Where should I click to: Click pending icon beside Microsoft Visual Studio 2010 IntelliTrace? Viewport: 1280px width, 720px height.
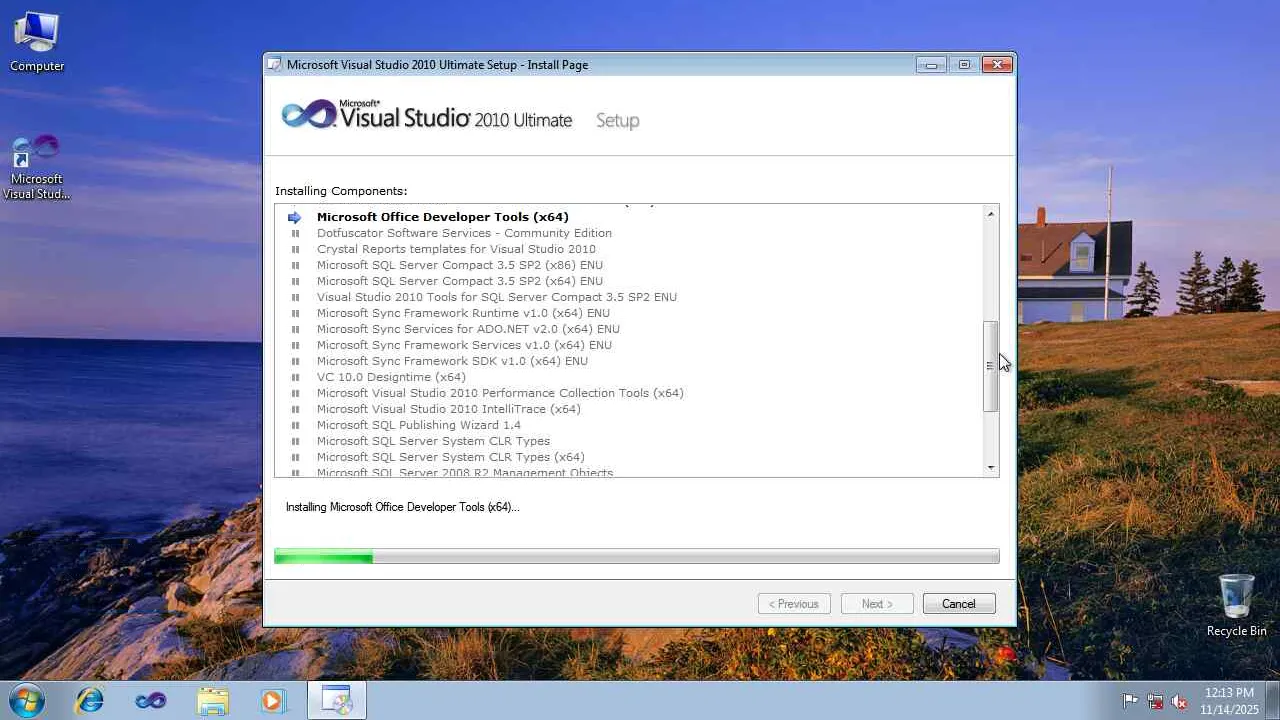click(295, 409)
